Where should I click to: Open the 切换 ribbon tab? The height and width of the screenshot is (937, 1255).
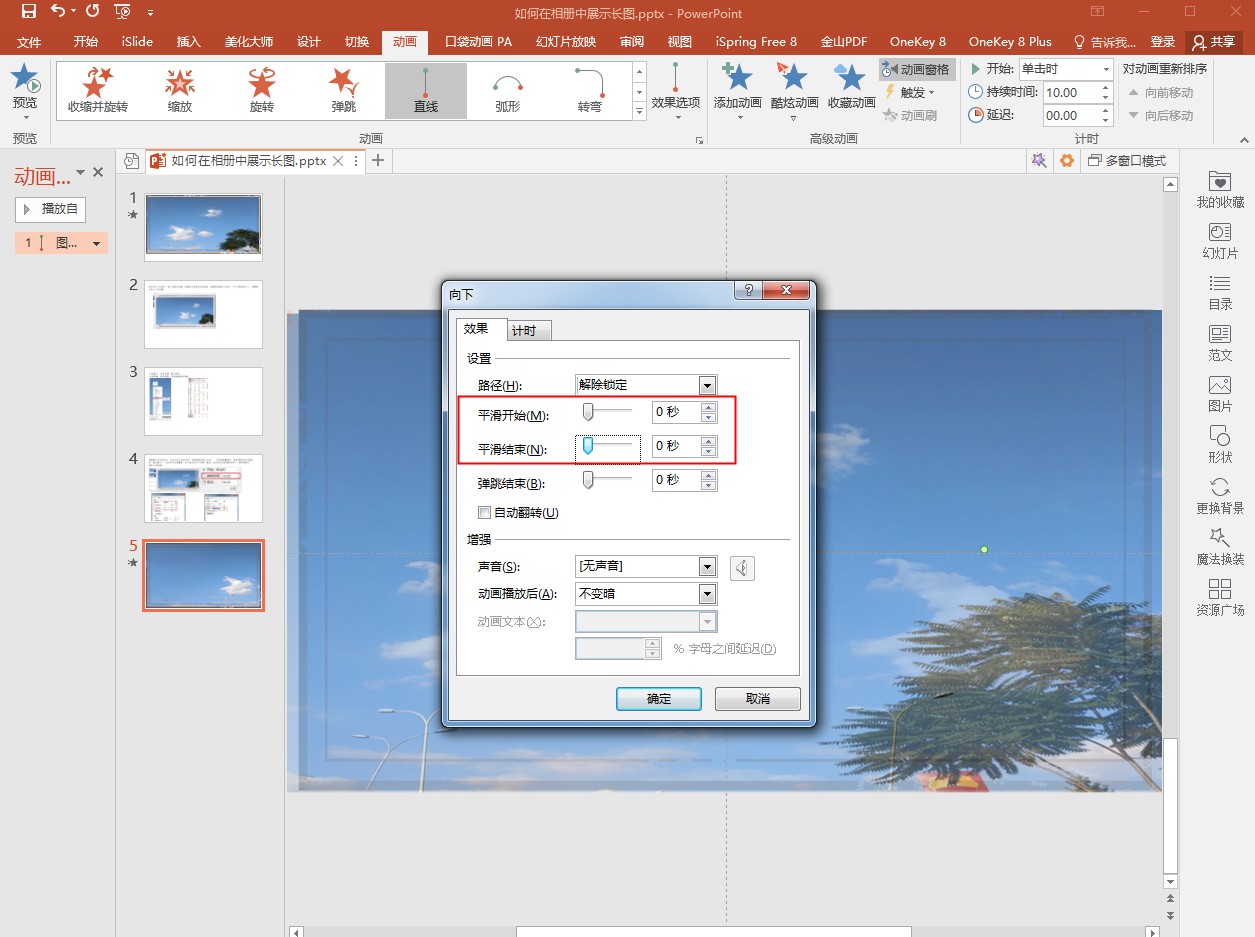pyautogui.click(x=357, y=41)
